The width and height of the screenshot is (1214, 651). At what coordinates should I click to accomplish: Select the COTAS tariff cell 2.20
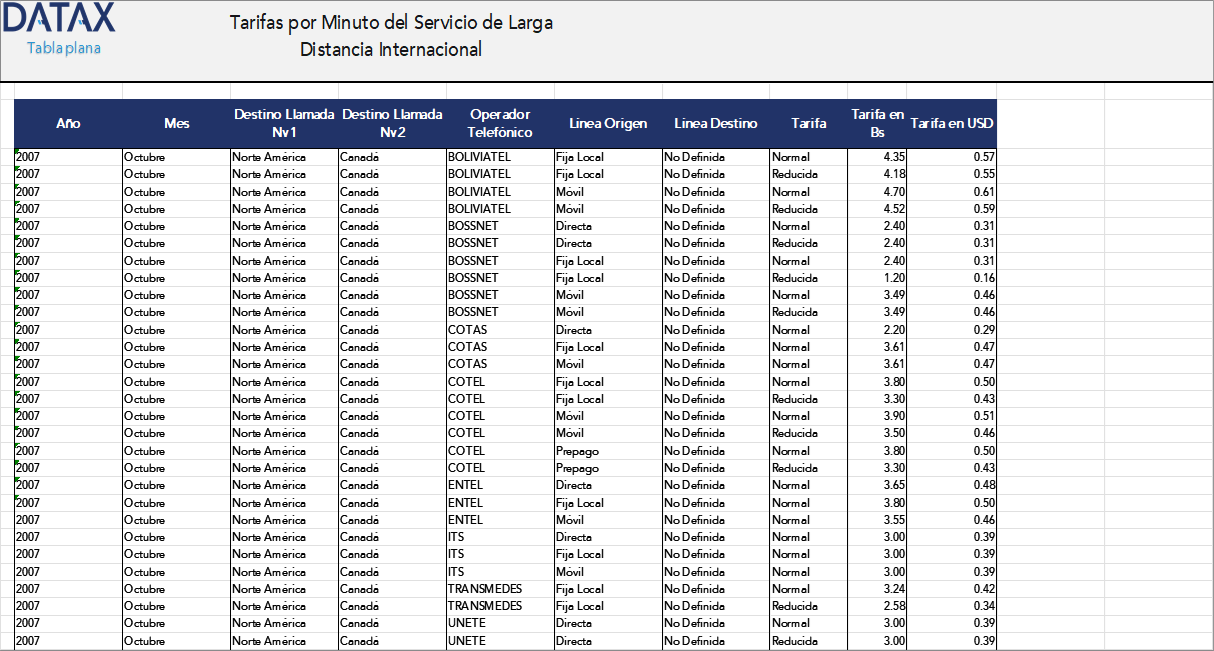(x=877, y=330)
